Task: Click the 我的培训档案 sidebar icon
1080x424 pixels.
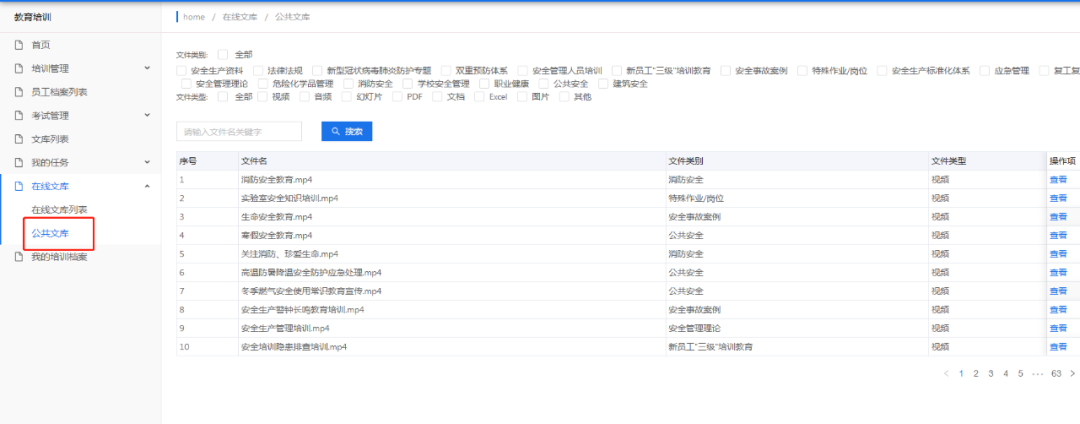Action: 18,257
